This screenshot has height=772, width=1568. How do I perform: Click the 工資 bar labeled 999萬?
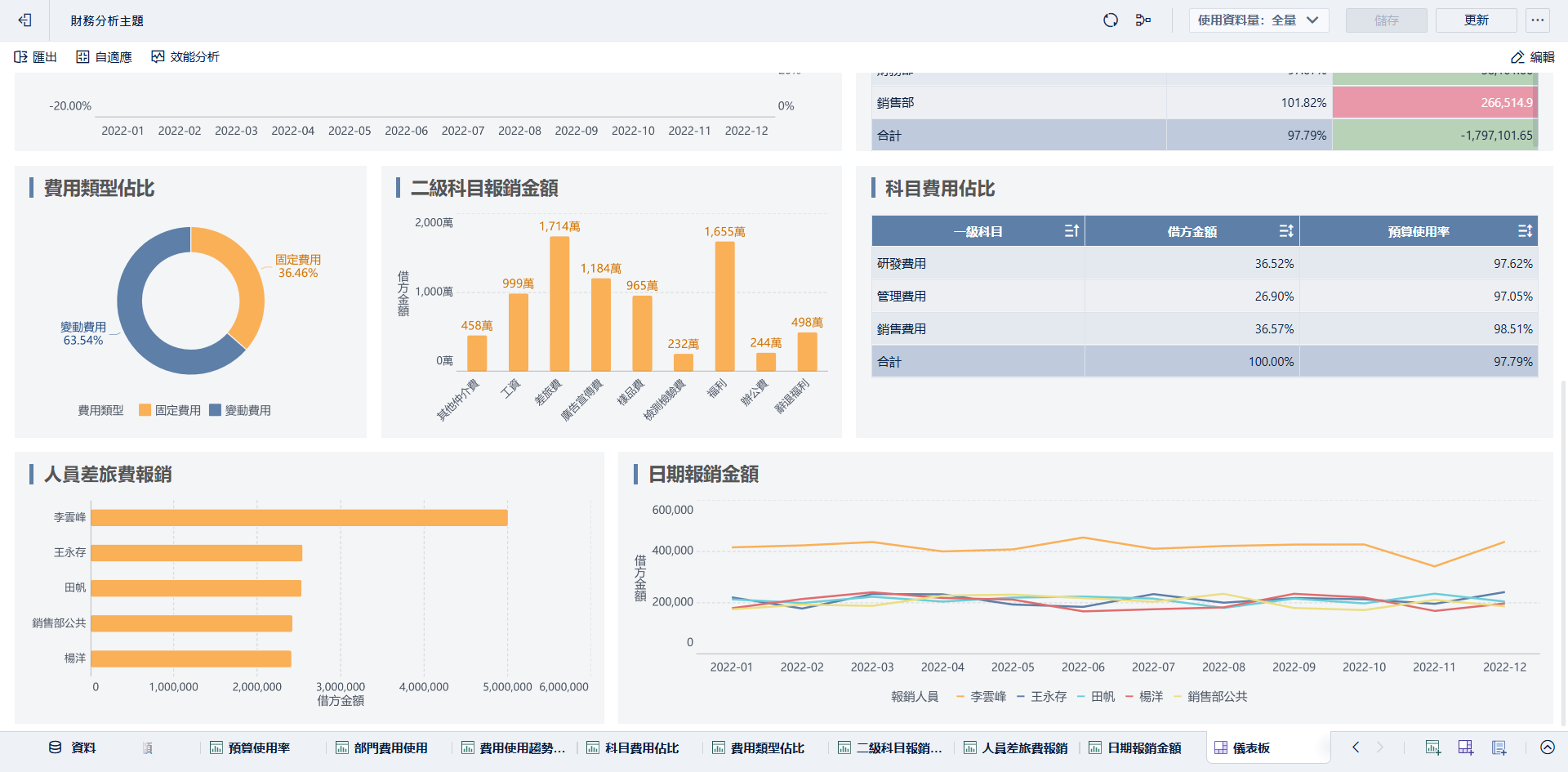pos(519,332)
